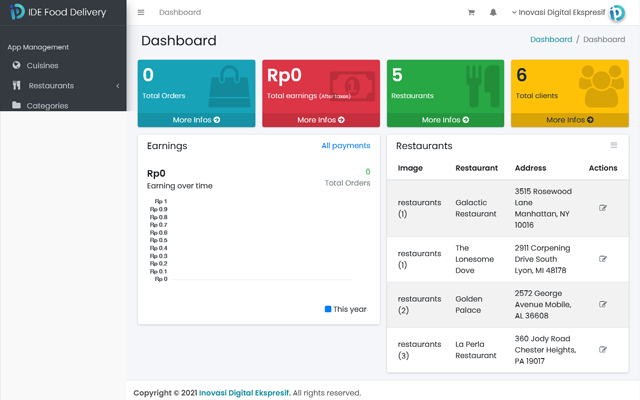The image size is (640, 400).
Task: Click edit icon for La Perla Restaurant
Action: pos(602,350)
